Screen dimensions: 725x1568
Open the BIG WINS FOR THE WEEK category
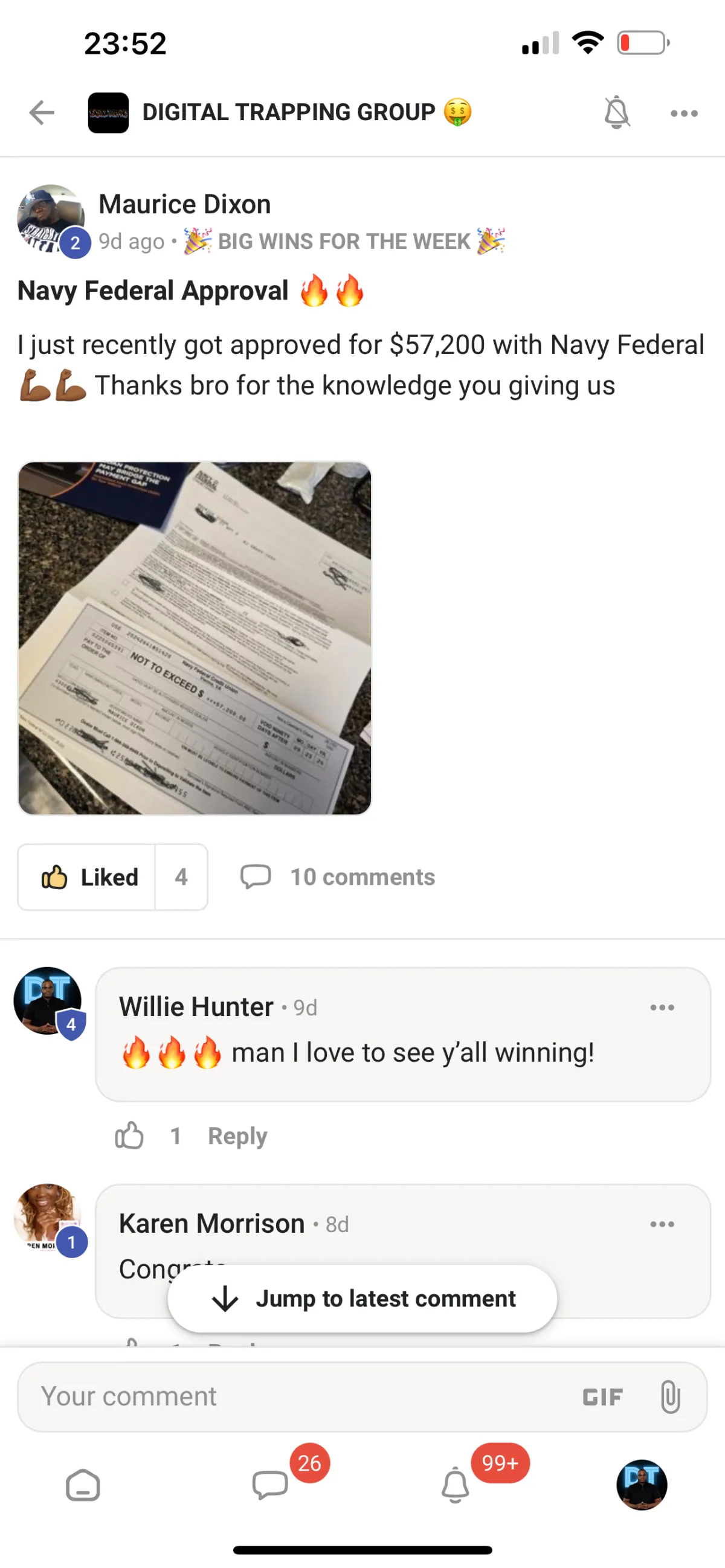tap(344, 241)
